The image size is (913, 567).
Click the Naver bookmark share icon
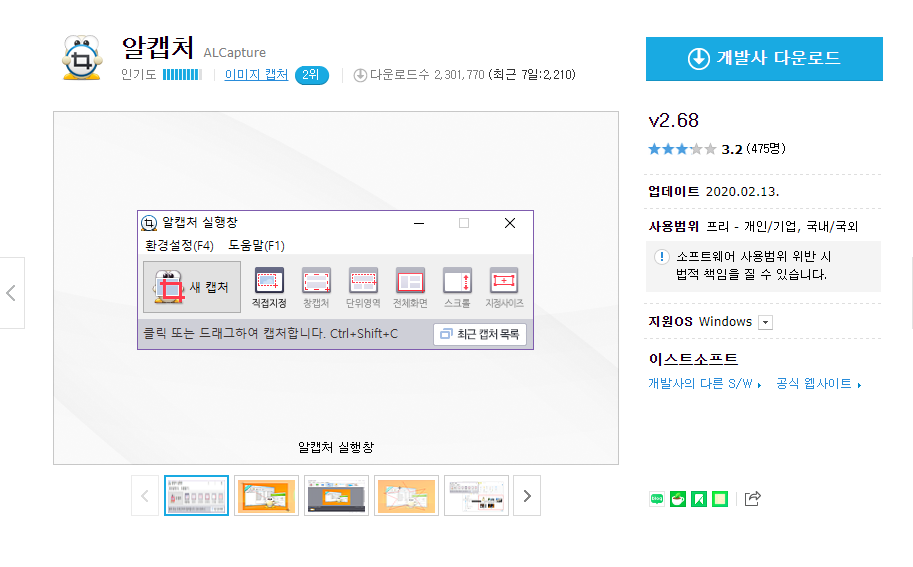pos(699,499)
